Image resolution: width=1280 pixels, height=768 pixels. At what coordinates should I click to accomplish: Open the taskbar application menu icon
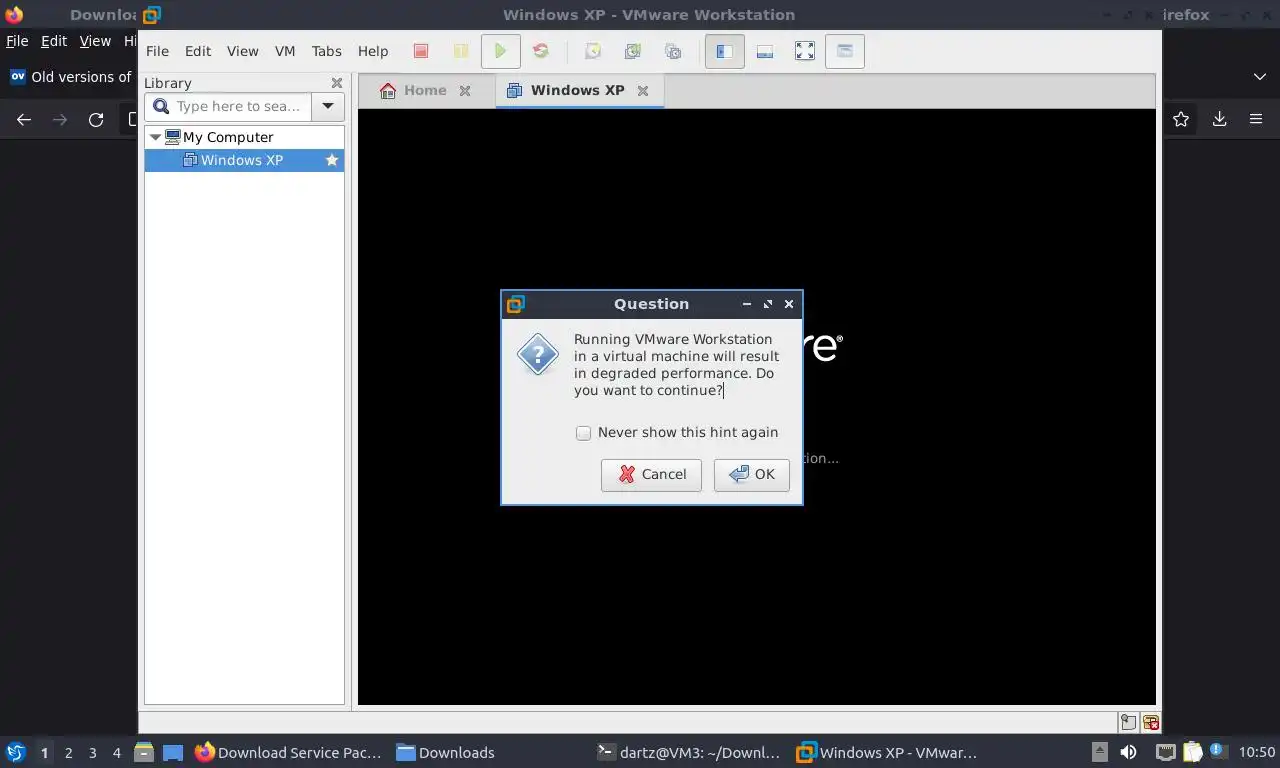click(16, 752)
